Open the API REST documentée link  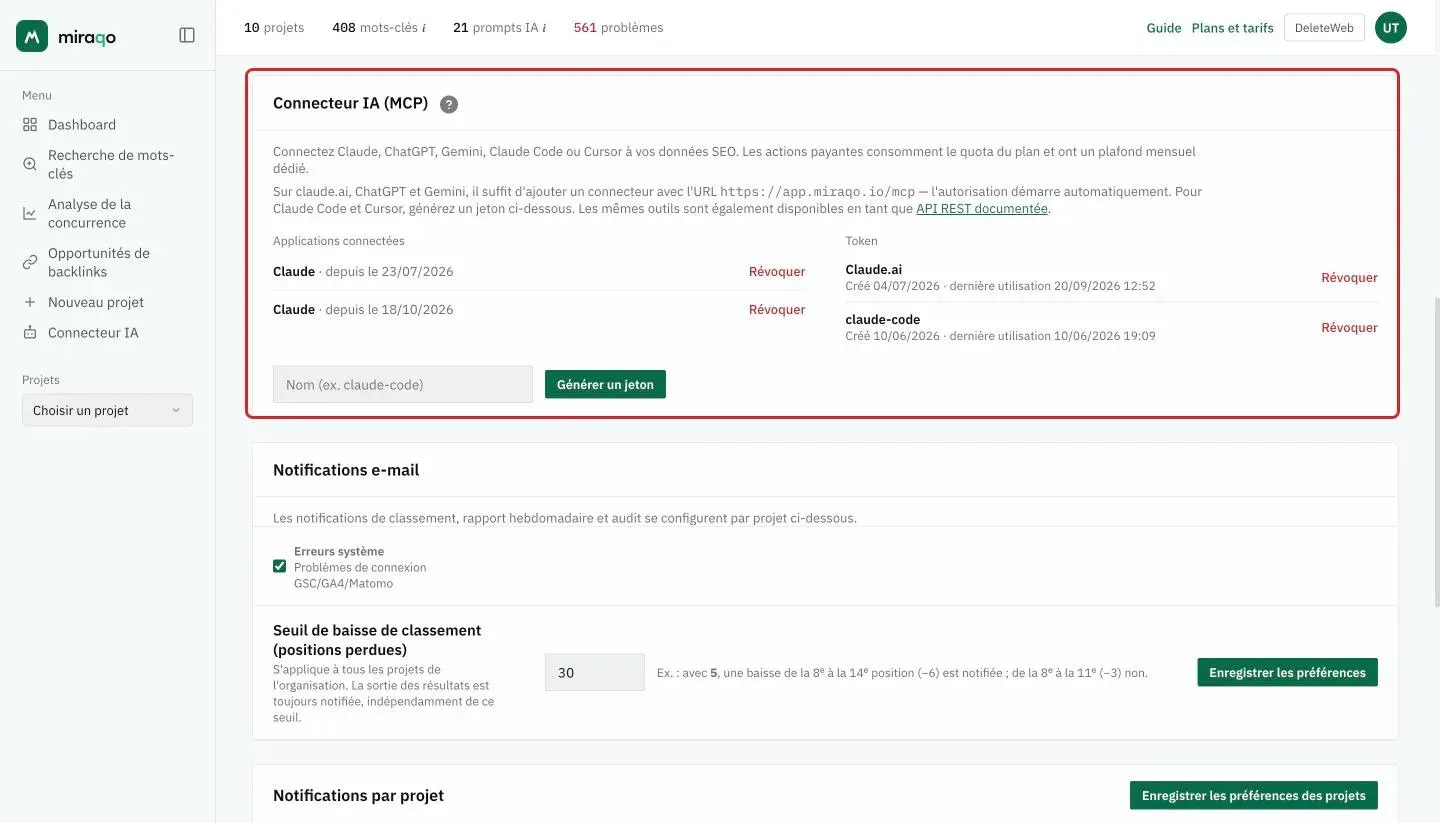pyautogui.click(x=982, y=209)
